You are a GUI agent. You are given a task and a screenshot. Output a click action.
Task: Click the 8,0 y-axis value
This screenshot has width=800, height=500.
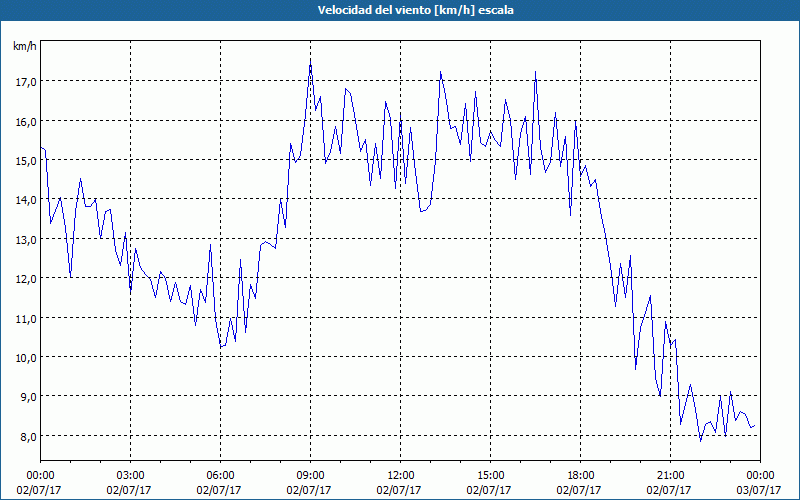[x=28, y=436]
